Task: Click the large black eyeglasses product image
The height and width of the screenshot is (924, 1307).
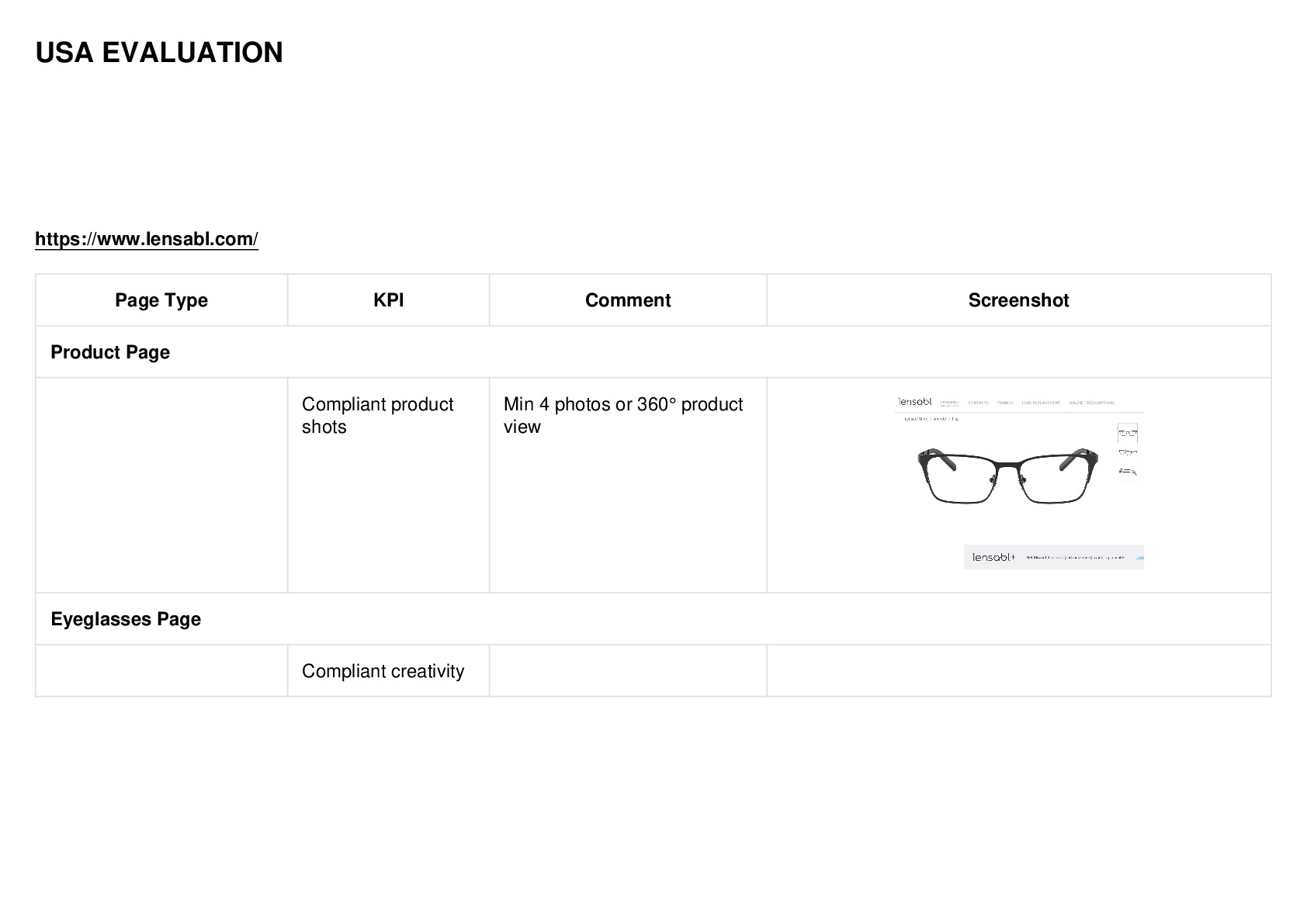Action: tap(1008, 475)
